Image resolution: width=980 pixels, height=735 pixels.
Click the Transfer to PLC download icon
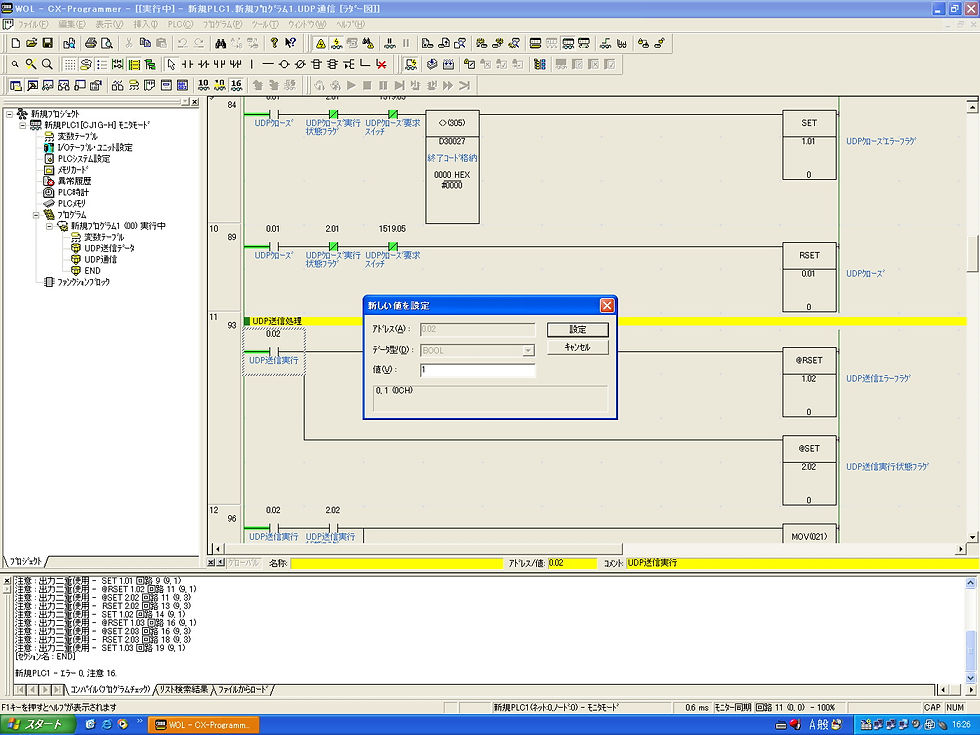point(428,43)
